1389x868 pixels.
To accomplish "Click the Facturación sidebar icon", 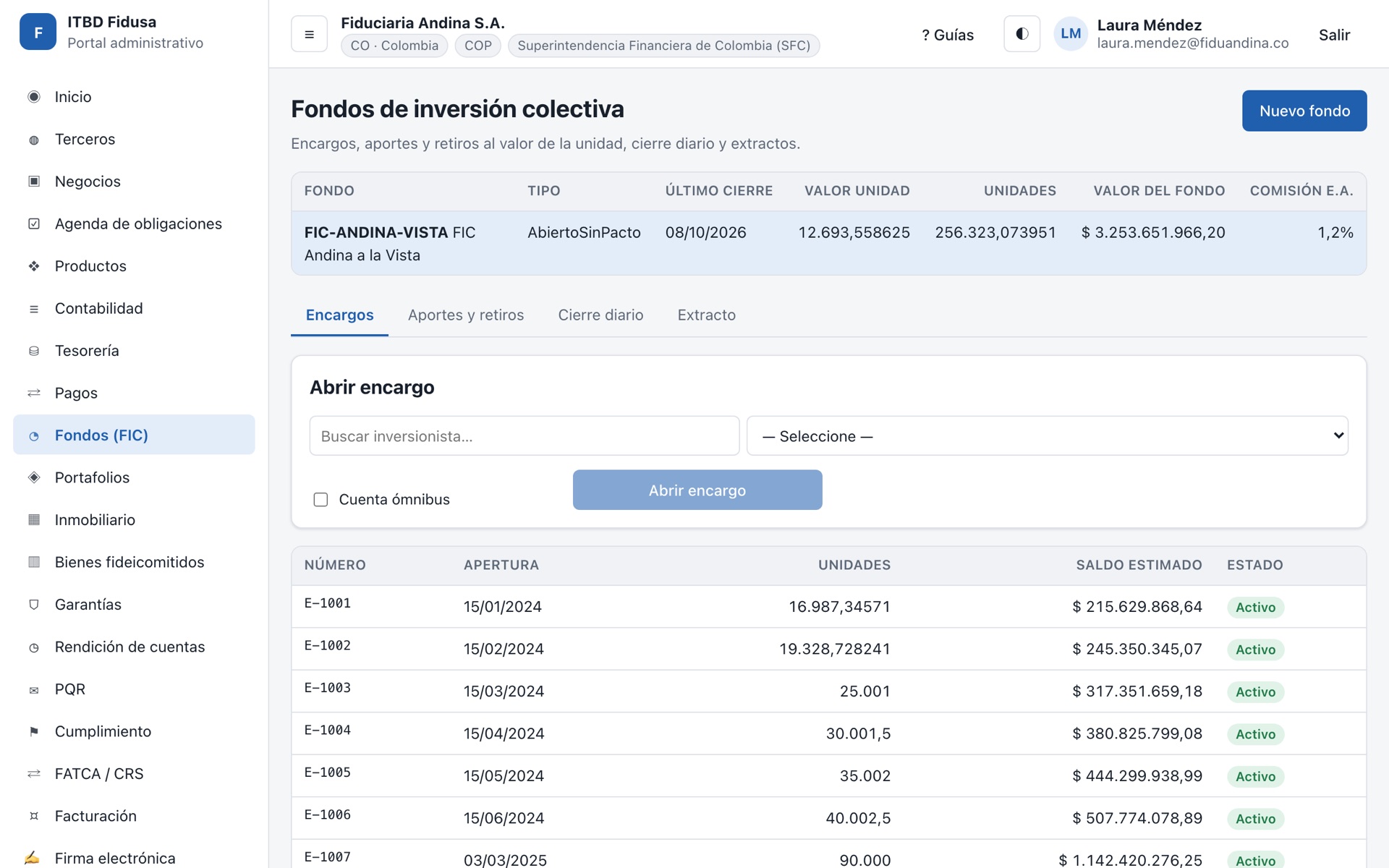I will [x=34, y=817].
